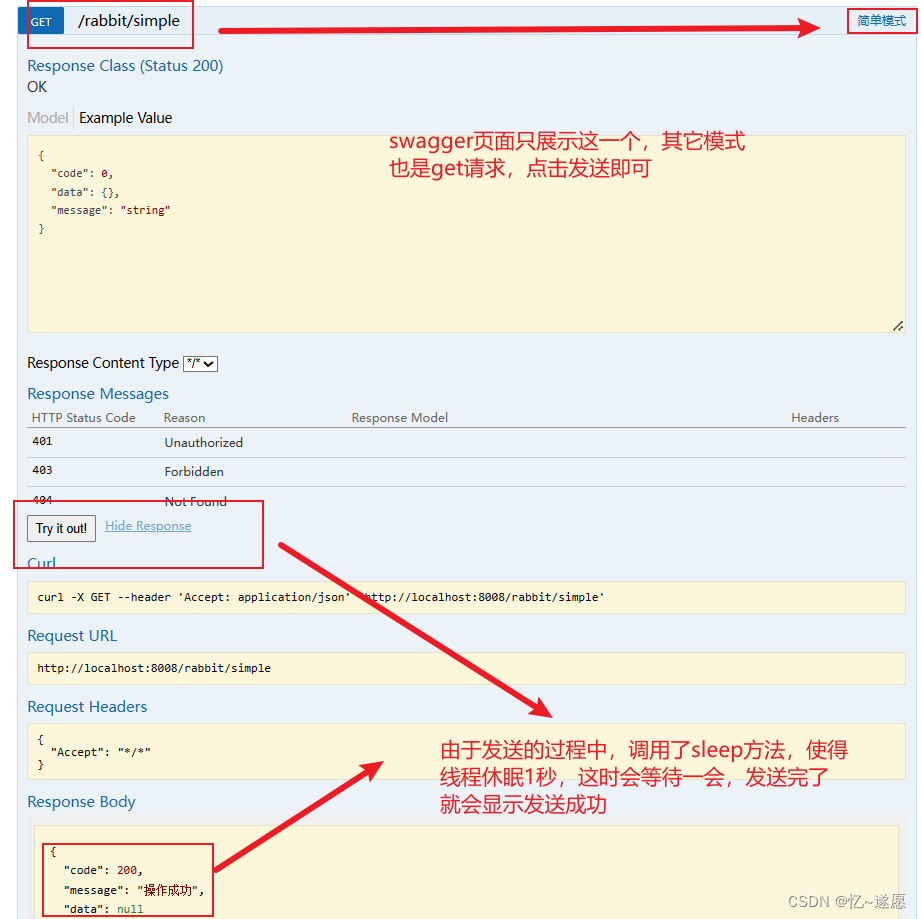
Task: Click the "data": null response line
Action: (103, 909)
